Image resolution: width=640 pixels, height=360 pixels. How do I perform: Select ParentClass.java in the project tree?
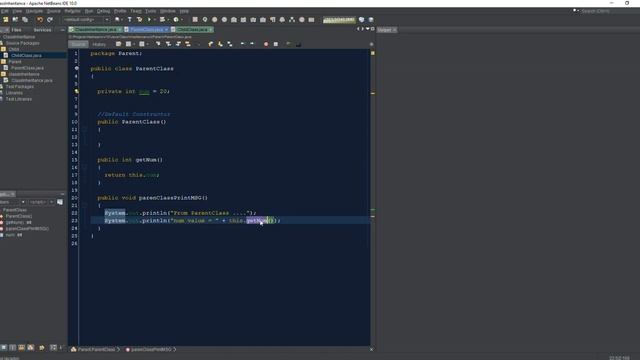point(27,68)
